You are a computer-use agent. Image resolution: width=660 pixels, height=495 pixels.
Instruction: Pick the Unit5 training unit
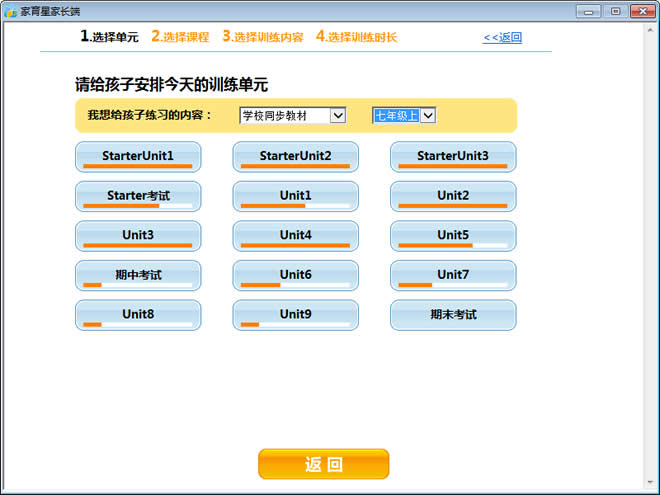453,236
